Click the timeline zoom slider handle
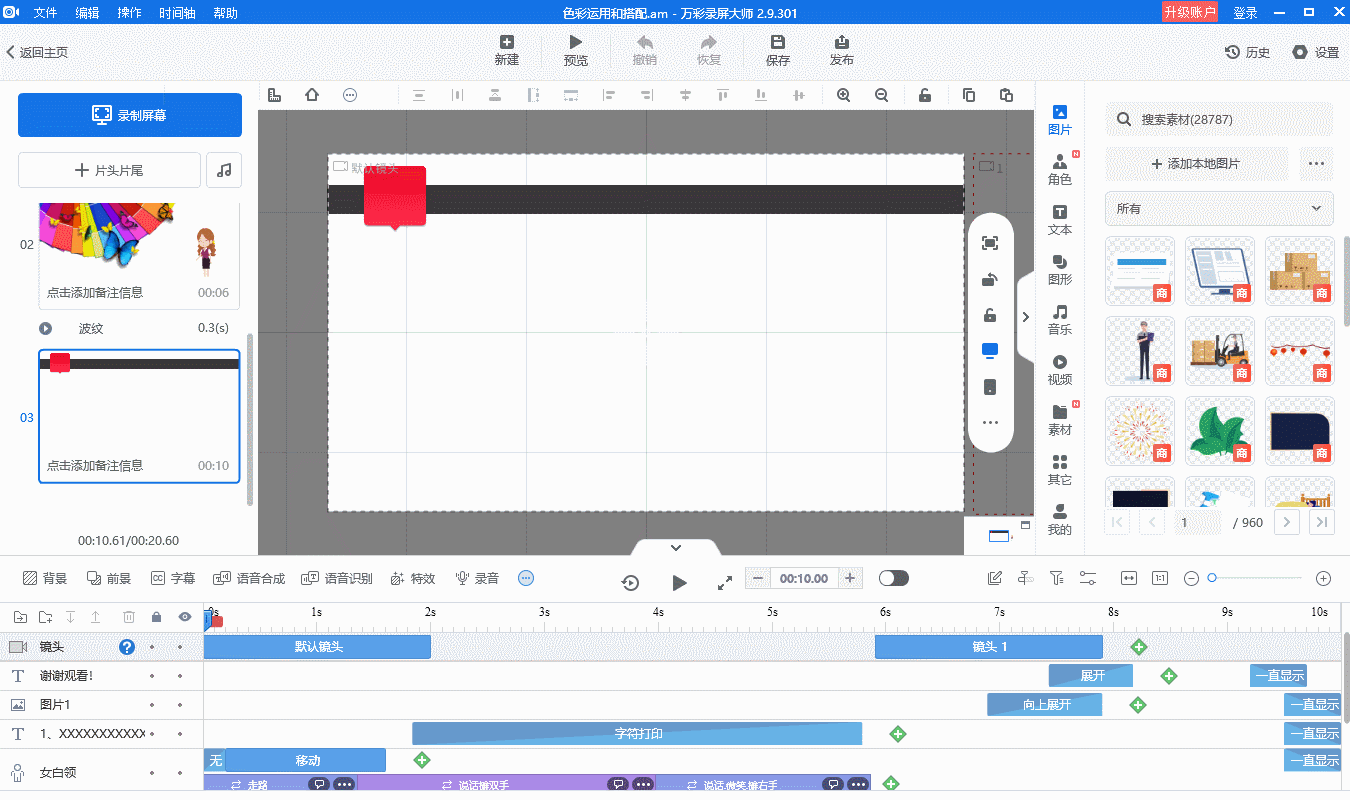Image resolution: width=1350 pixels, height=800 pixels. click(1212, 578)
